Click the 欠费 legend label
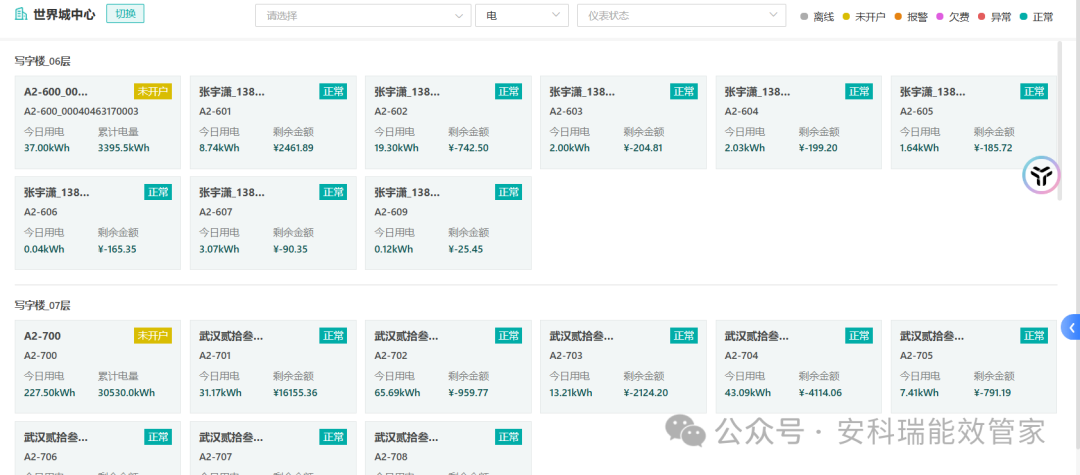Screen dimensions: 1080x475 959,17
